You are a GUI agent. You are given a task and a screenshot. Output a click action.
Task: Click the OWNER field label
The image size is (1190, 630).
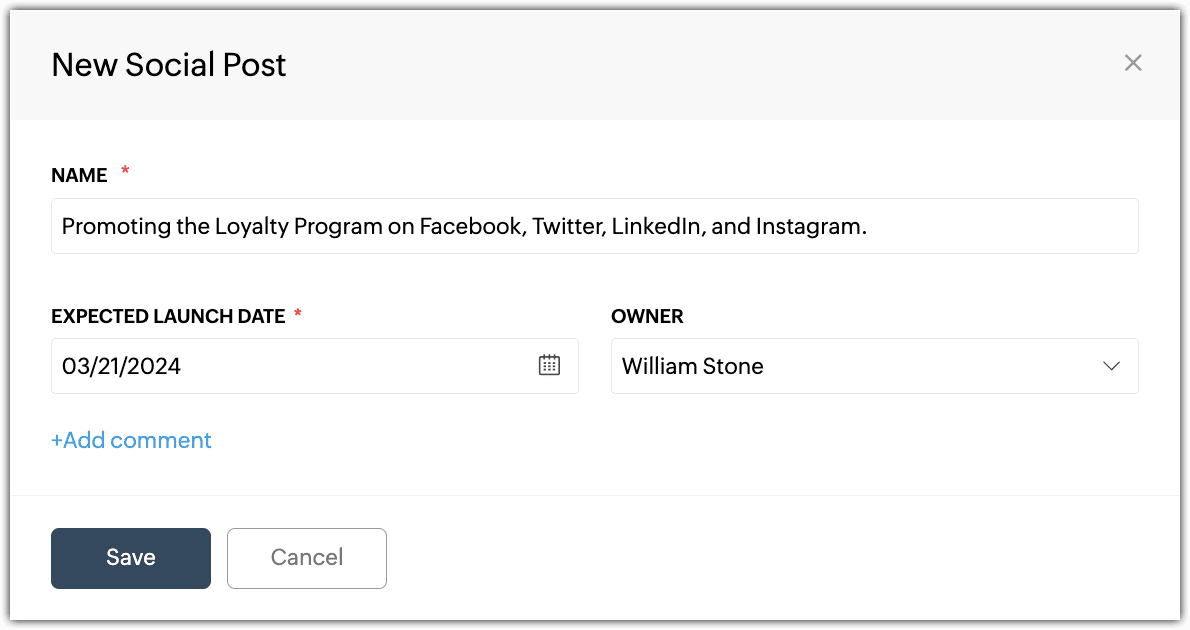pos(647,317)
